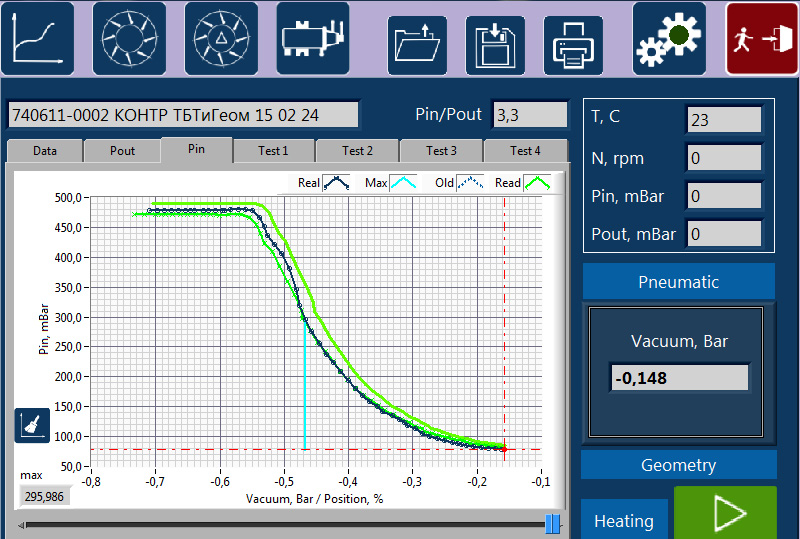
Task: Open settings with the gears icon
Action: 669,38
